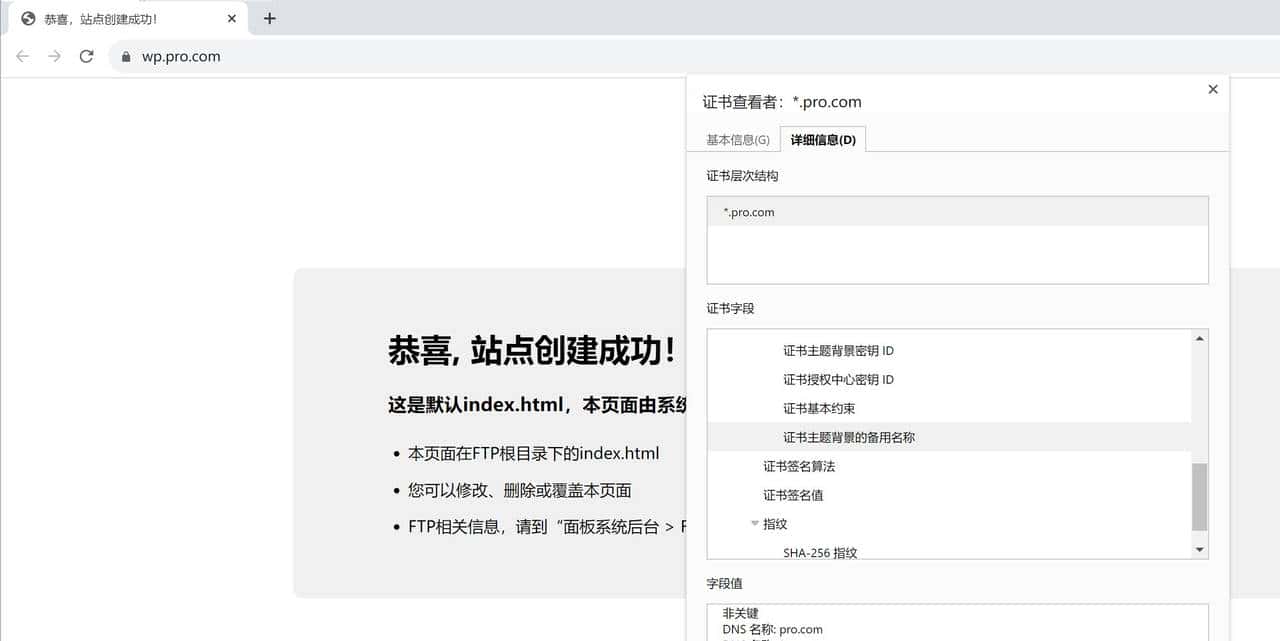Click the scroll-down arrow in the certificate fields list
Viewport: 1280px width, 641px height.
click(1199, 548)
